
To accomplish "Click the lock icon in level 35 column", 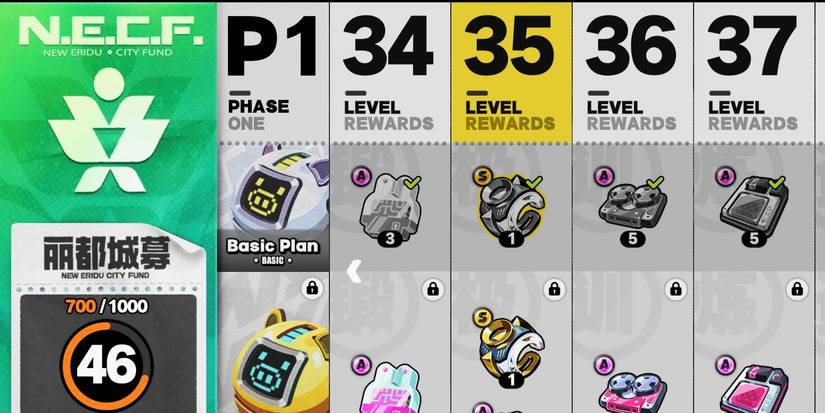I will pos(554,288).
